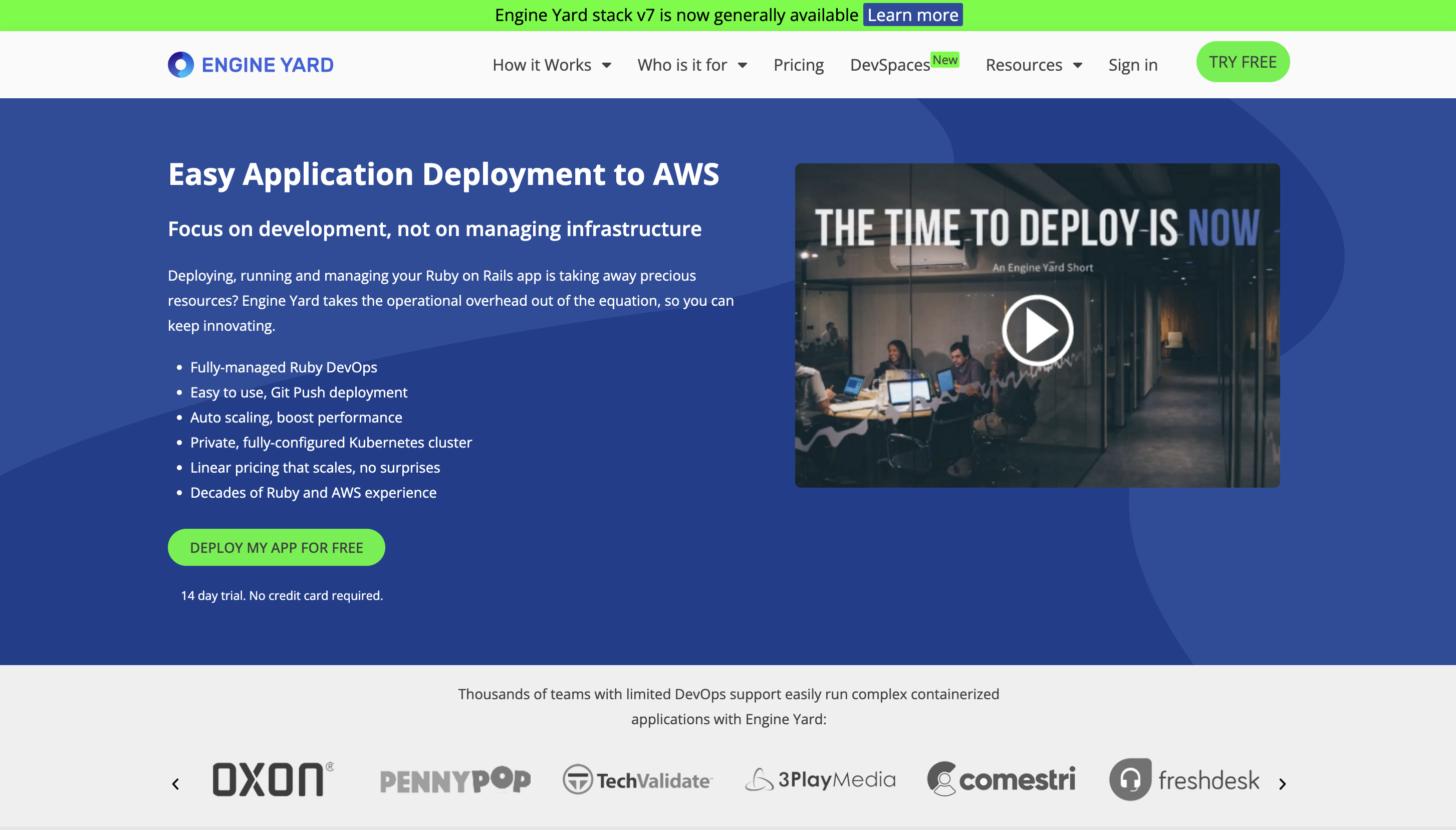Advance to next customer logos

[x=1282, y=784]
